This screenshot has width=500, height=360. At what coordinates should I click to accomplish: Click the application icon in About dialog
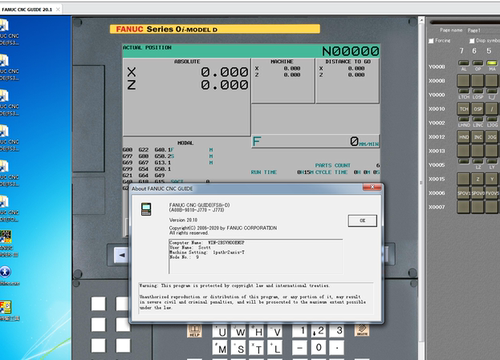click(146, 209)
